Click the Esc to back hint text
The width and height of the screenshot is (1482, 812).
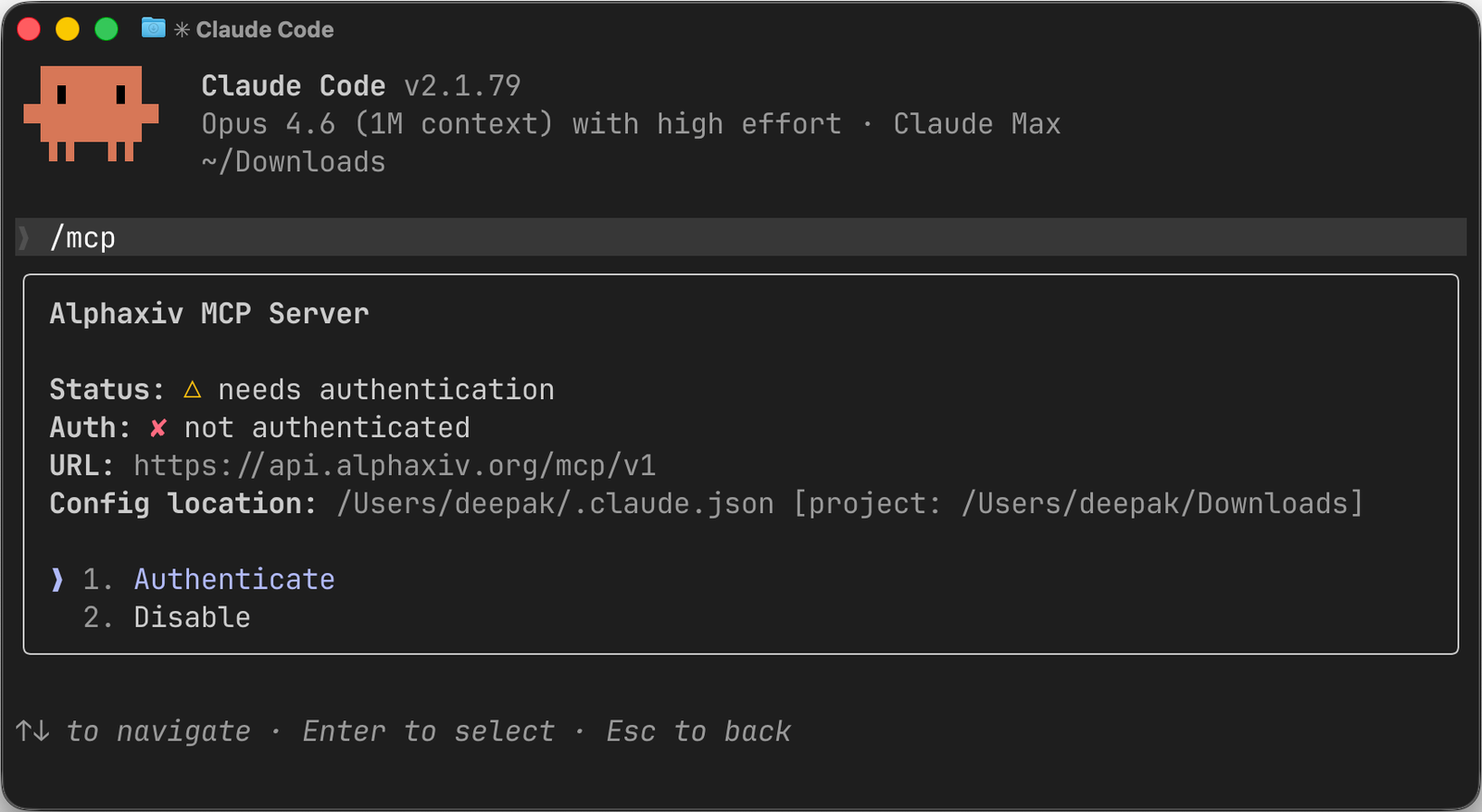[698, 731]
